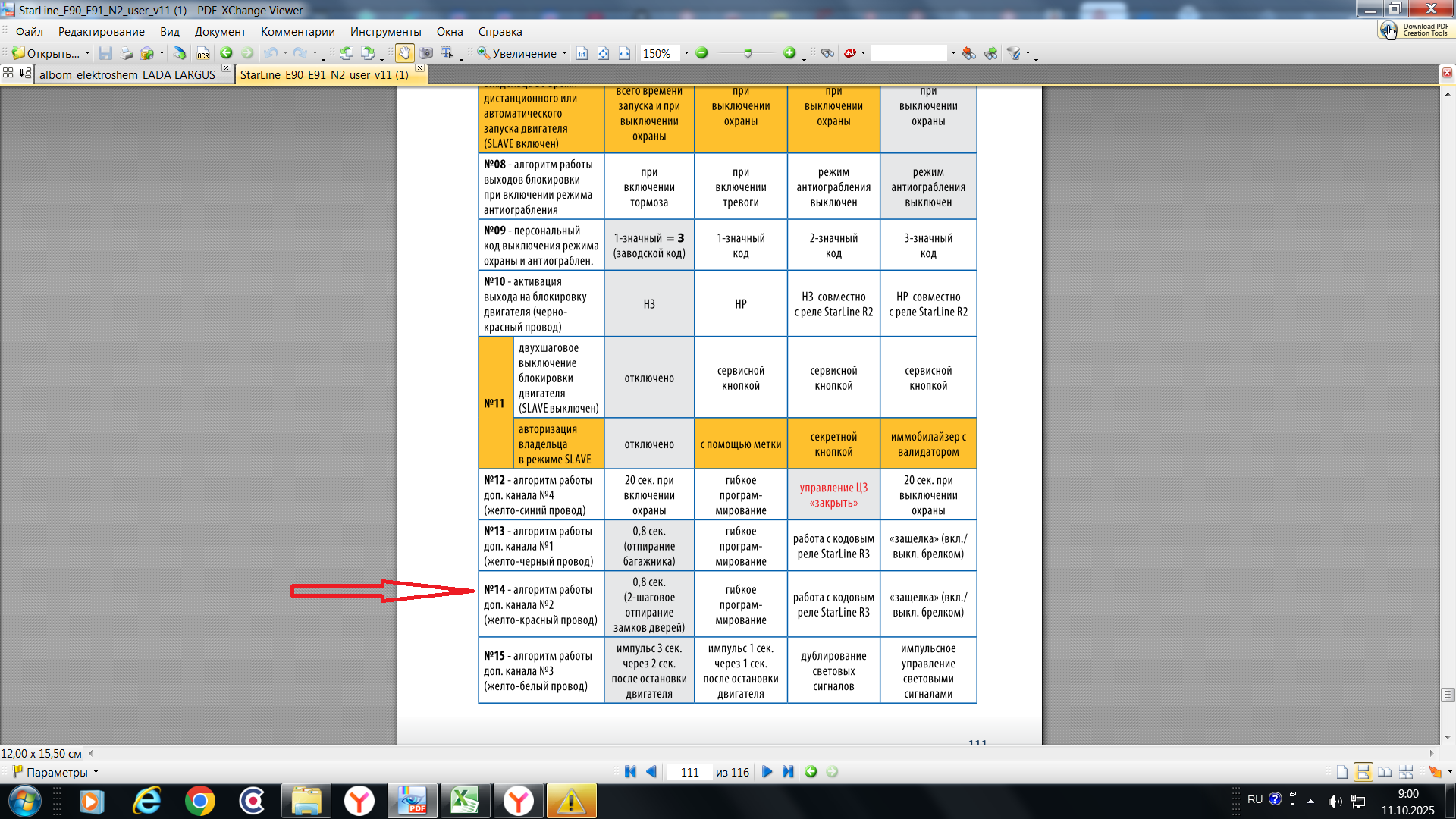Click the Print icon in the toolbar
The height and width of the screenshot is (819, 1456).
(x=127, y=53)
